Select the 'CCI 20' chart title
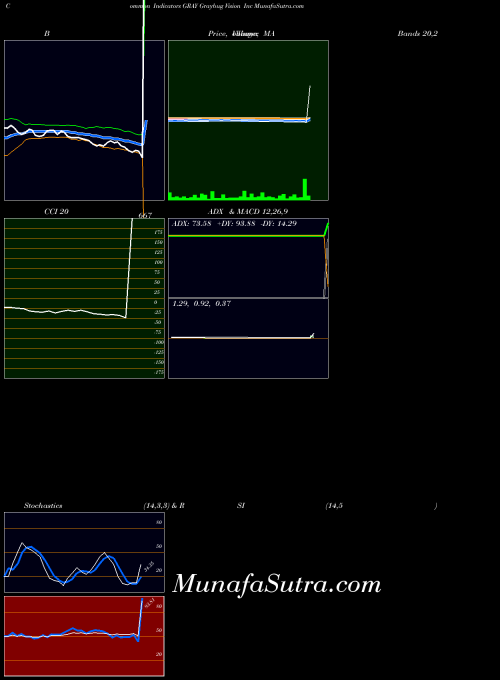 coord(56,212)
